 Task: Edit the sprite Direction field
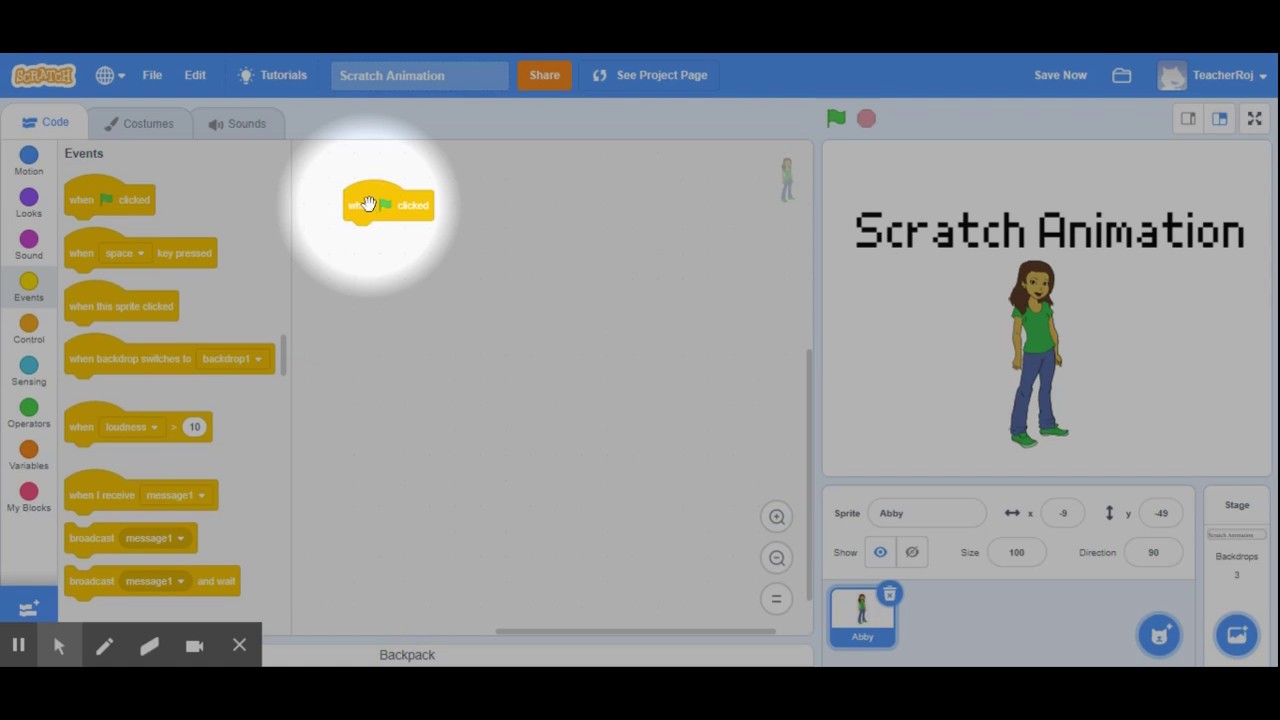click(1153, 552)
